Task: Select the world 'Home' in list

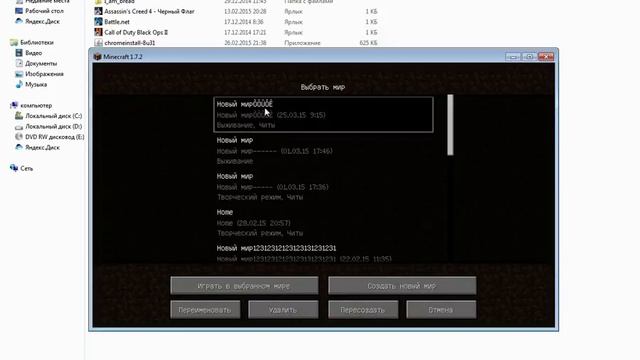Action: pos(323,222)
